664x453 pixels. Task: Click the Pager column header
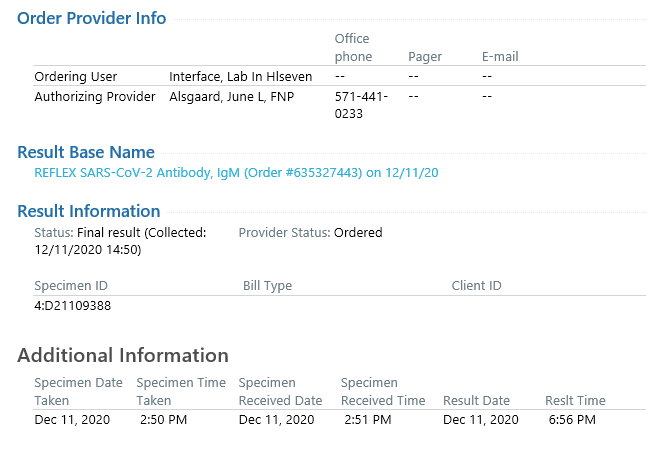pos(425,57)
